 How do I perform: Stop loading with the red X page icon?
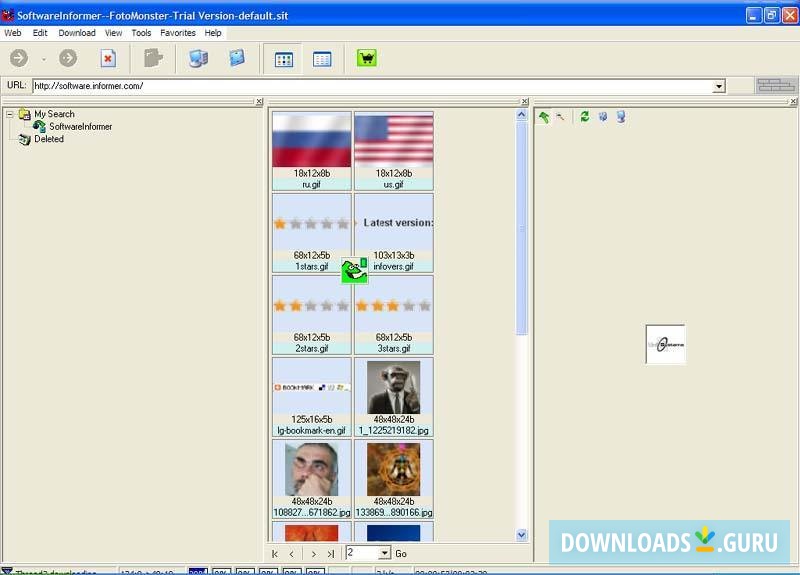click(108, 58)
